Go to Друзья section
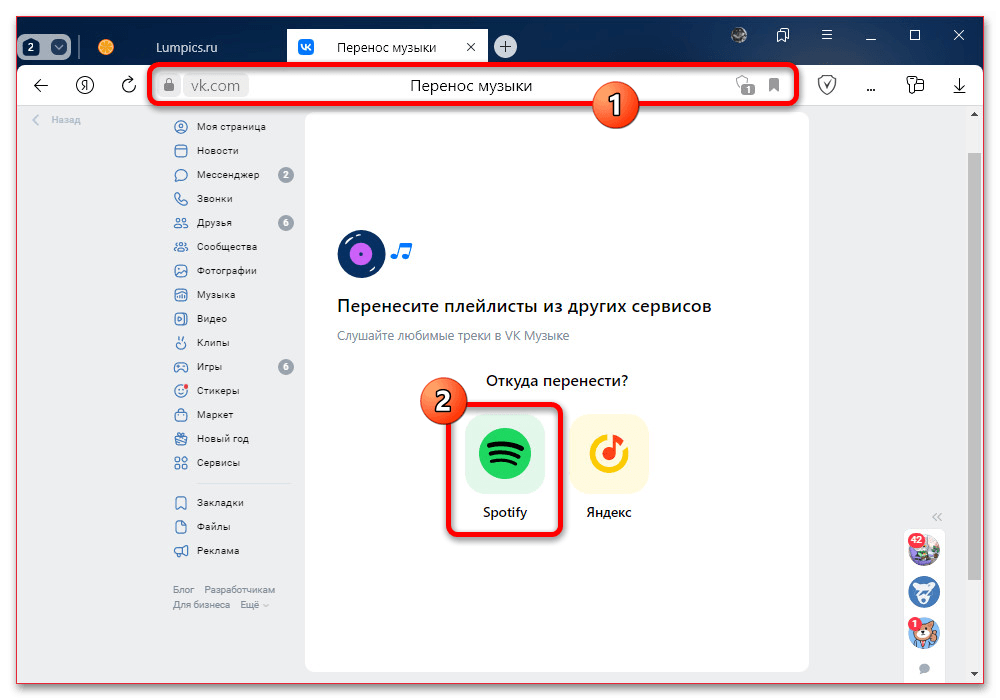Screen dimensions: 1000x700 (231, 223)
